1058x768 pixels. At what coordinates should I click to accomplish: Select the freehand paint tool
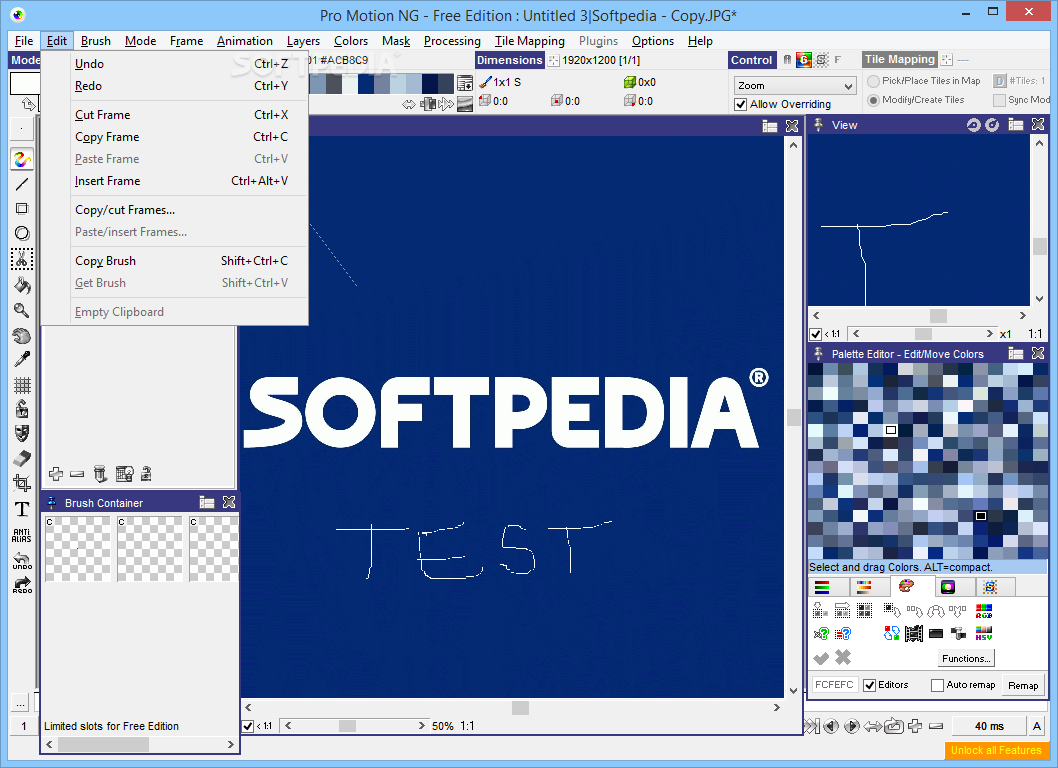(x=22, y=159)
